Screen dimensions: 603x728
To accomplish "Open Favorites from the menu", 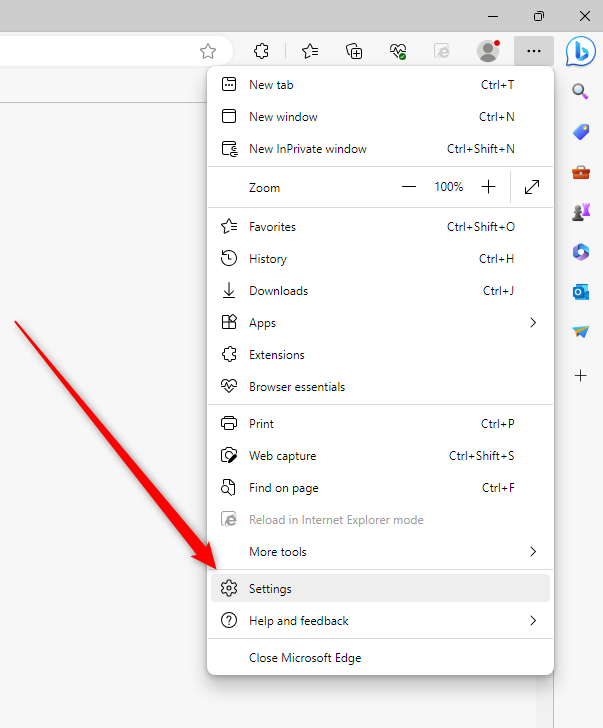I will pyautogui.click(x=380, y=227).
